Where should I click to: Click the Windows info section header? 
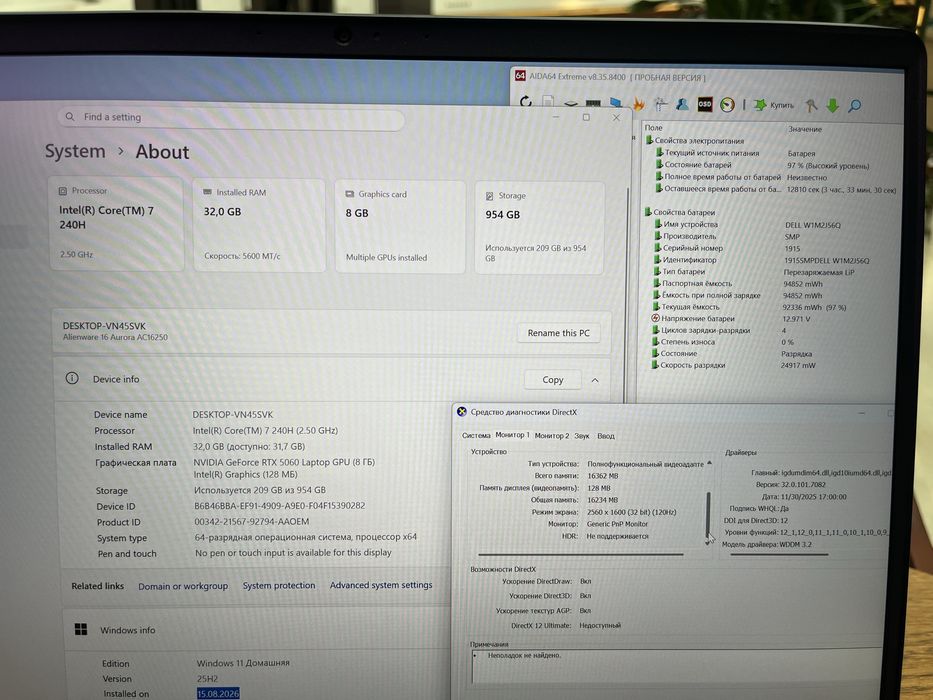point(256,630)
